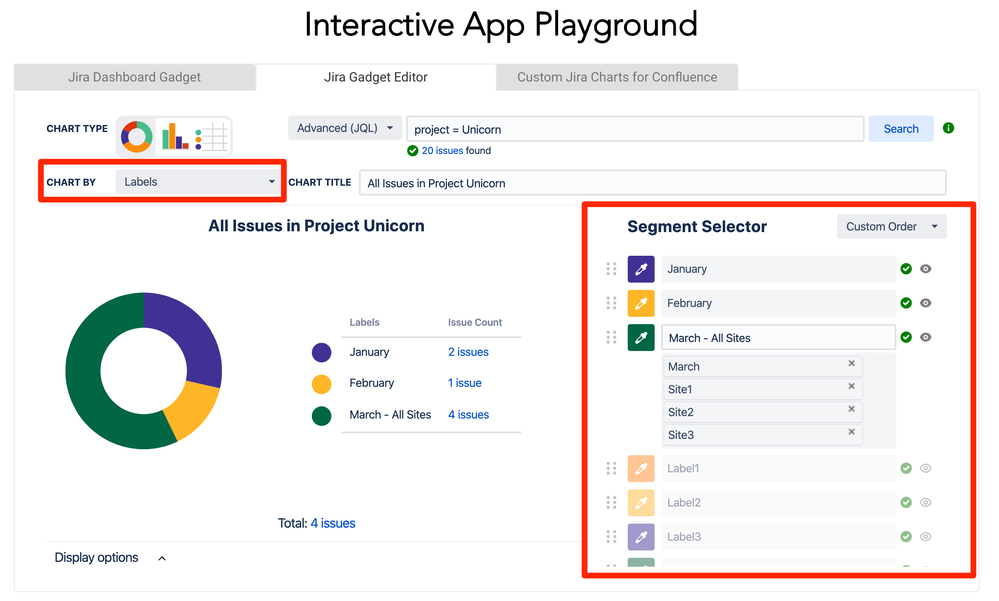This screenshot has width=999, height=601.
Task: Choose the table chart type icon
Action: tap(213, 131)
